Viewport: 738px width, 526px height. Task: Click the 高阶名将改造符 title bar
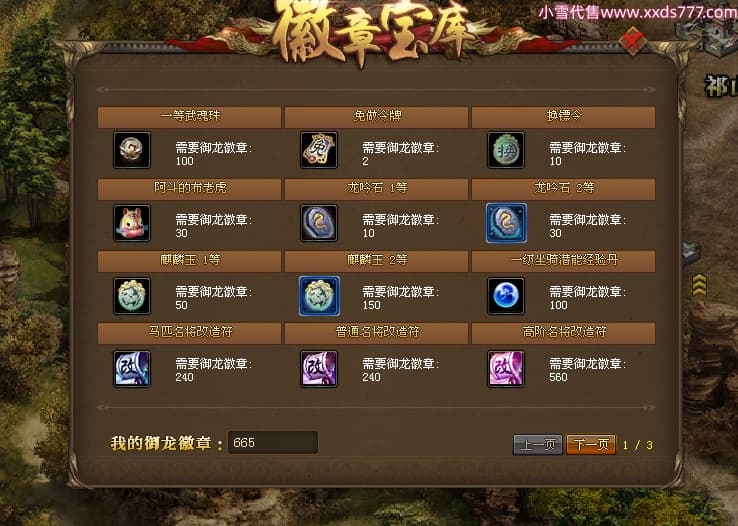[x=563, y=332]
